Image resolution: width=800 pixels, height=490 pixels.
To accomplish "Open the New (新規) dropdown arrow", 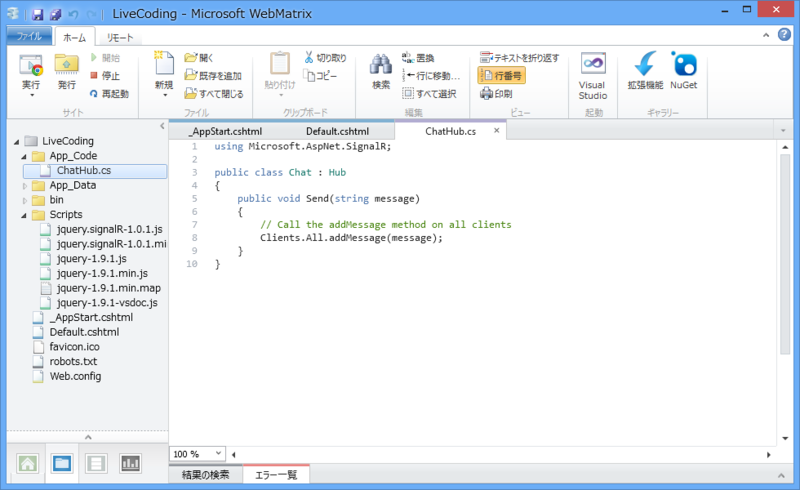I will click(x=165, y=95).
